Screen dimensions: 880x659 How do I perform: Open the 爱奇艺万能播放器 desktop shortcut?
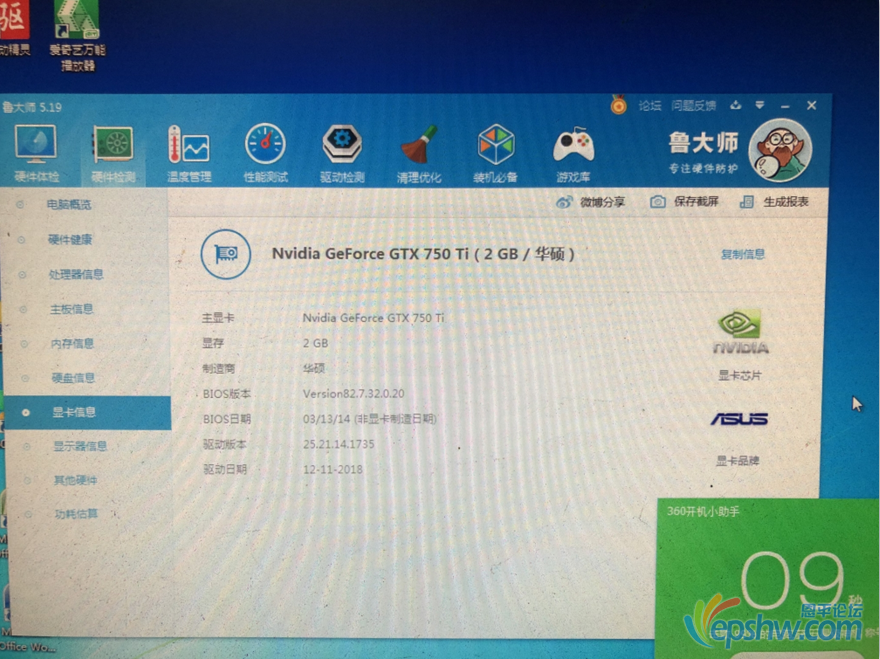[x=77, y=35]
